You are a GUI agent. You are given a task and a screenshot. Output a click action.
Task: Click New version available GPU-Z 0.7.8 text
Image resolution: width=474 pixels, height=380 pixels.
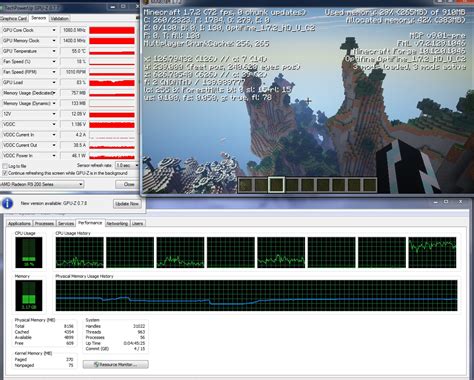pyautogui.click(x=54, y=203)
